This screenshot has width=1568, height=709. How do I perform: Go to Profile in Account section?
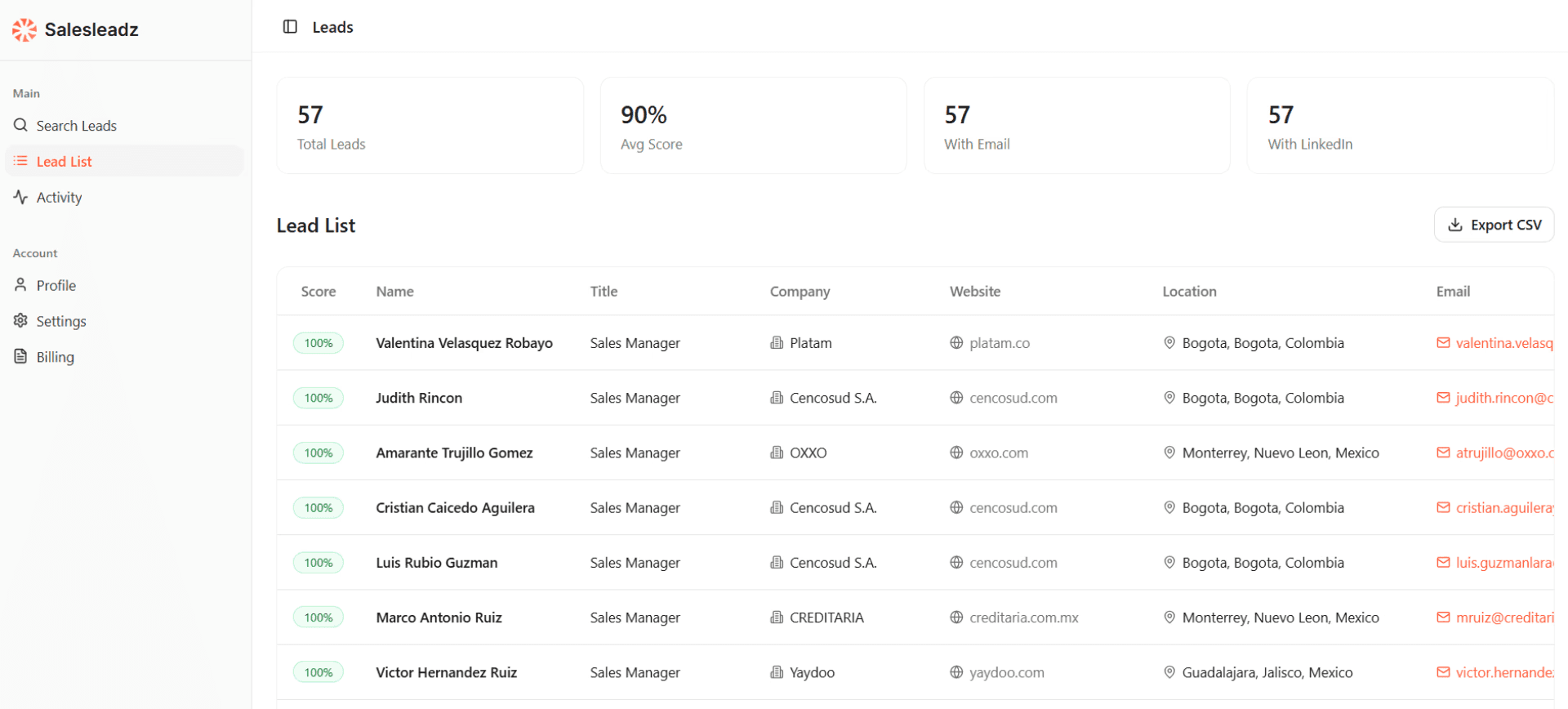coord(125,286)
